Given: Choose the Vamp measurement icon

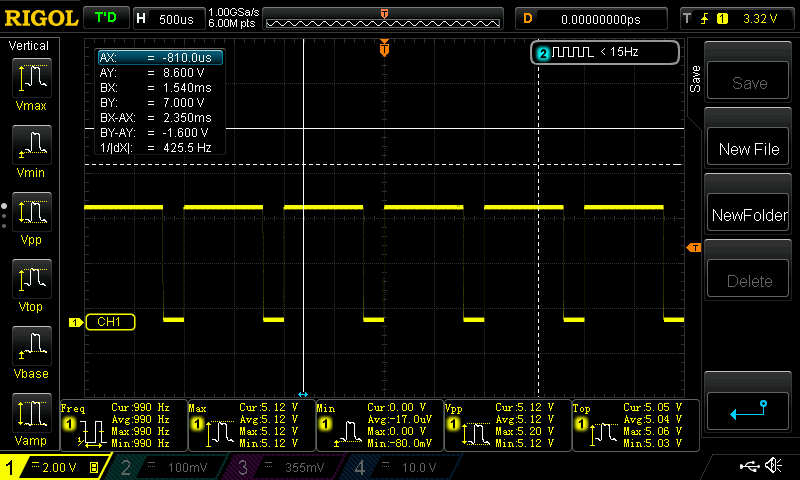Looking at the screenshot, I should [30, 415].
